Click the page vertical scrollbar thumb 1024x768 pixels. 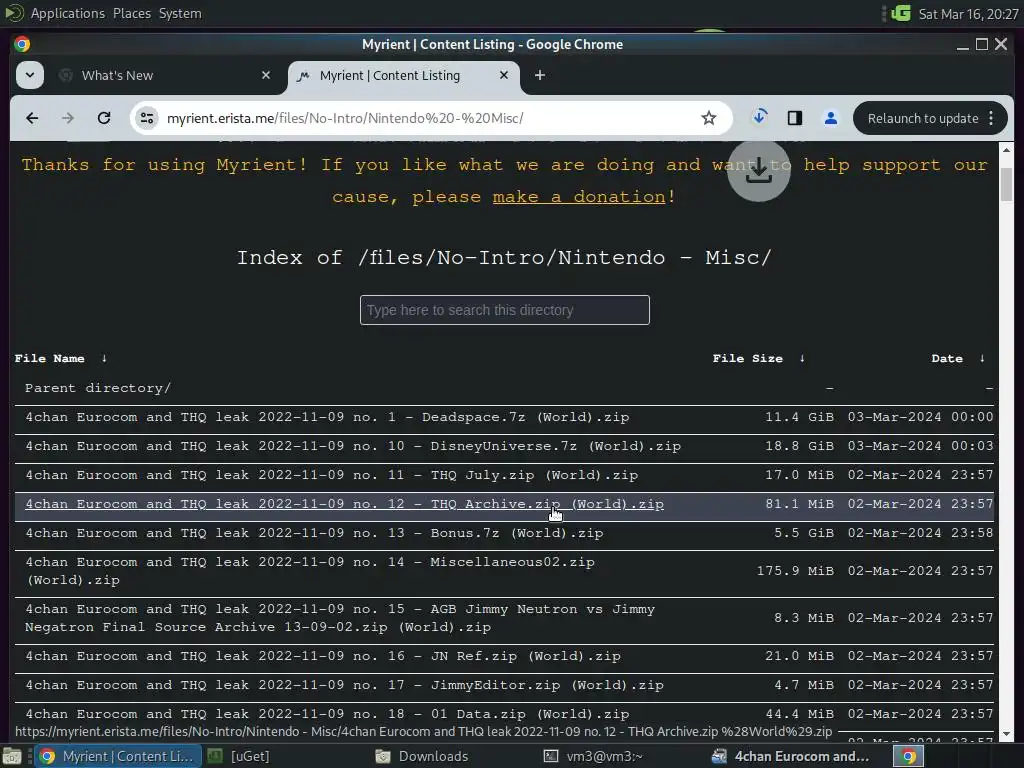tap(1006, 185)
